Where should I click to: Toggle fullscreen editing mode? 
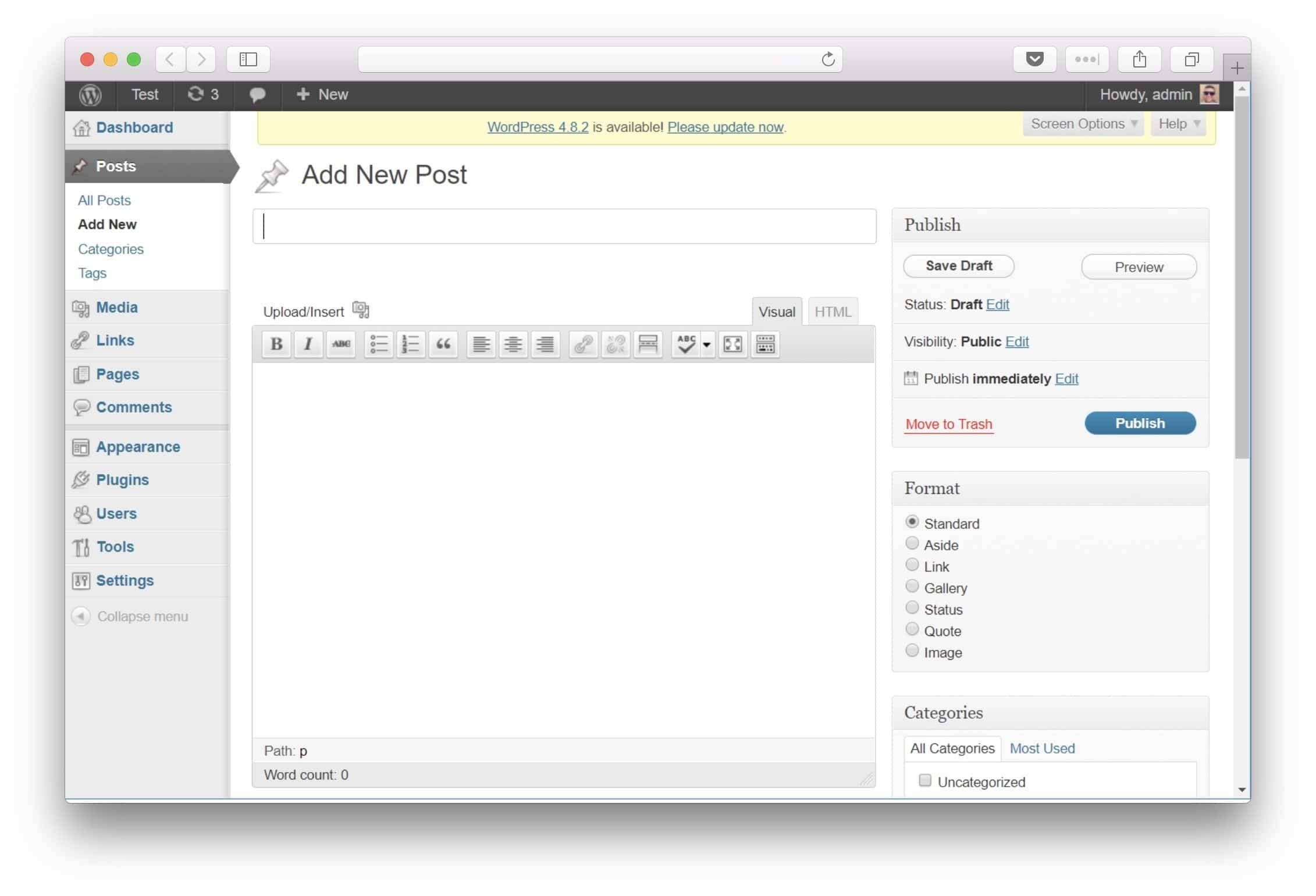pos(732,344)
